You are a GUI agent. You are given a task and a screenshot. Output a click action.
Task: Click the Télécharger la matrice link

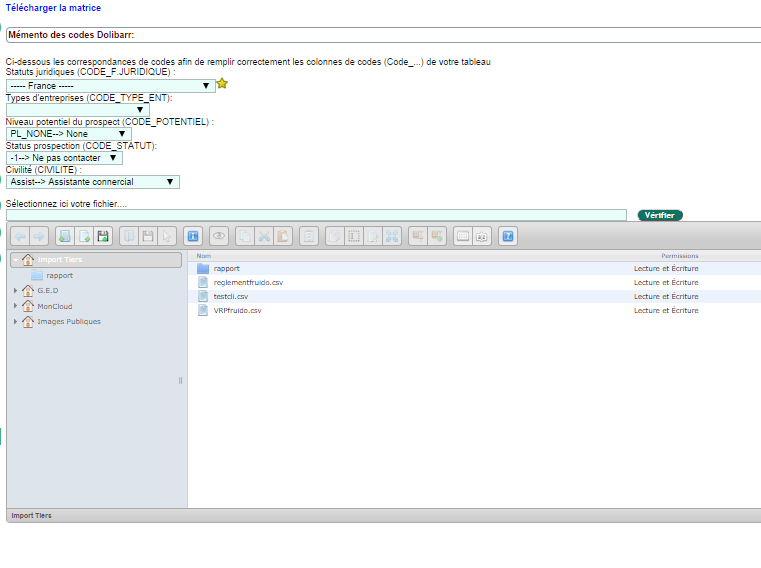[53, 8]
